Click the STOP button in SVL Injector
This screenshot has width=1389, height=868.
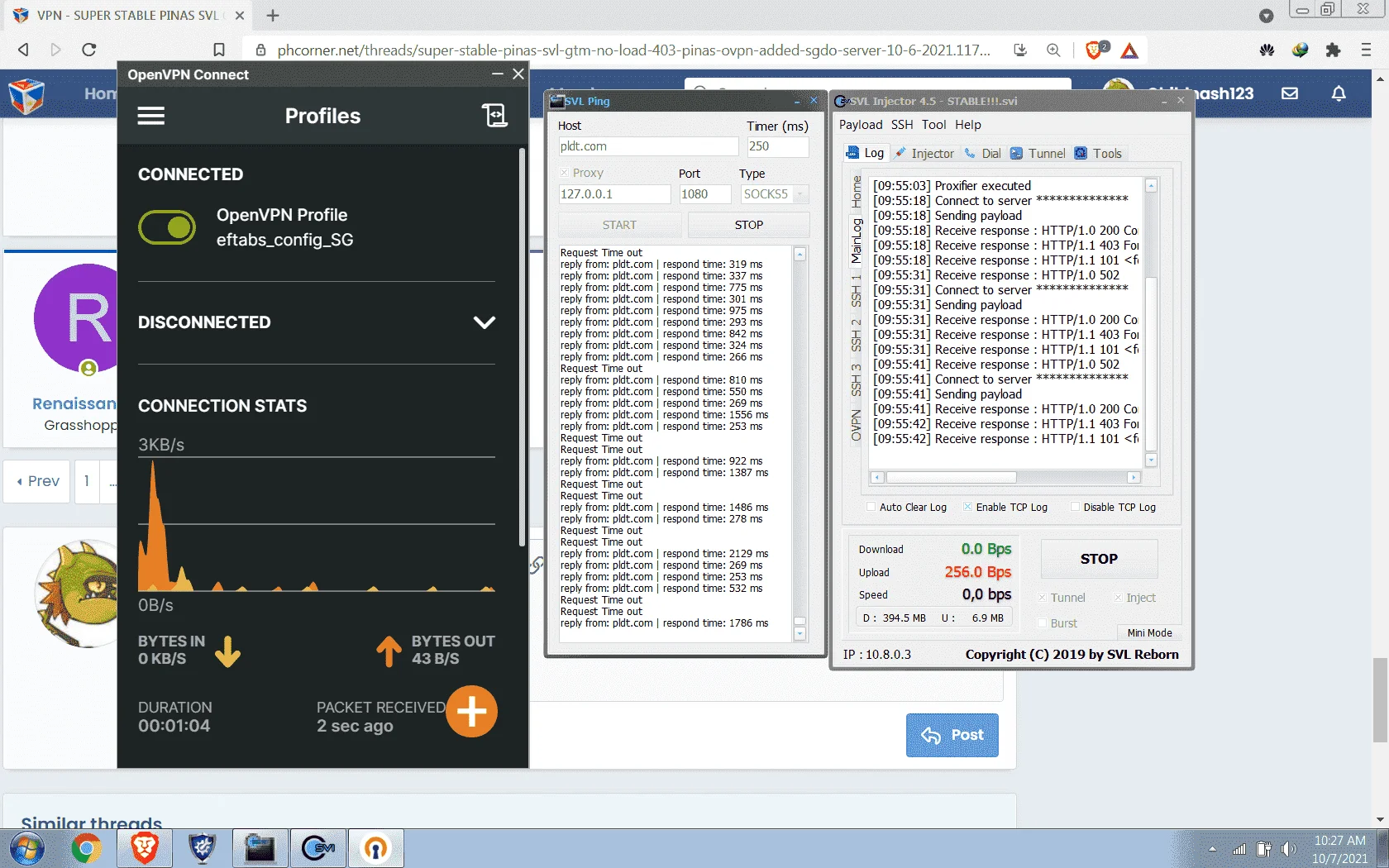click(x=1099, y=559)
